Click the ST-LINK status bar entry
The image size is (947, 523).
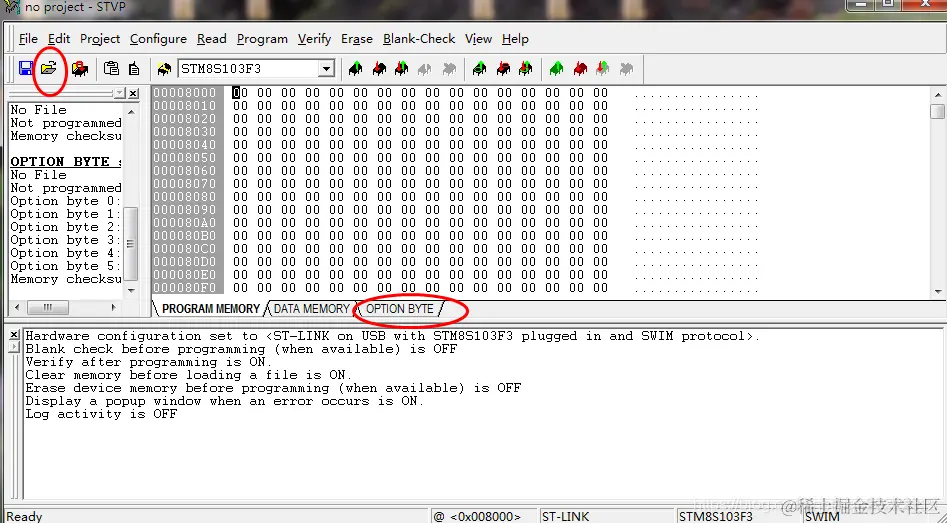(x=566, y=516)
